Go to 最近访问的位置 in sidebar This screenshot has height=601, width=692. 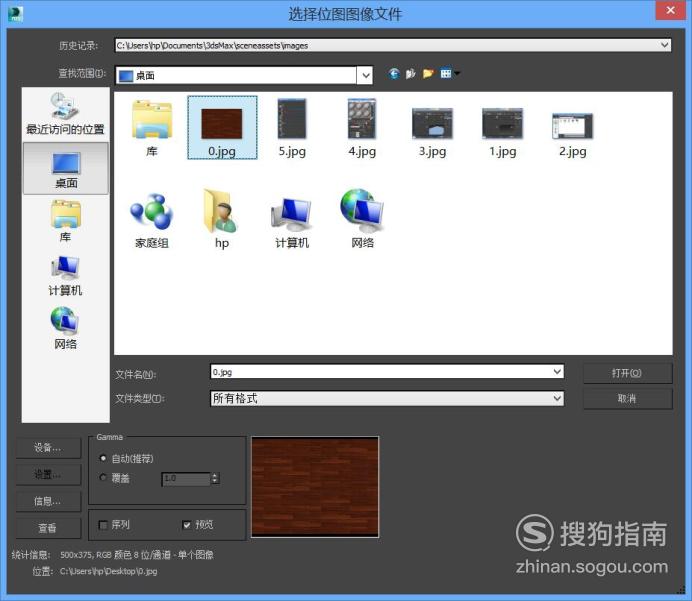[x=65, y=114]
